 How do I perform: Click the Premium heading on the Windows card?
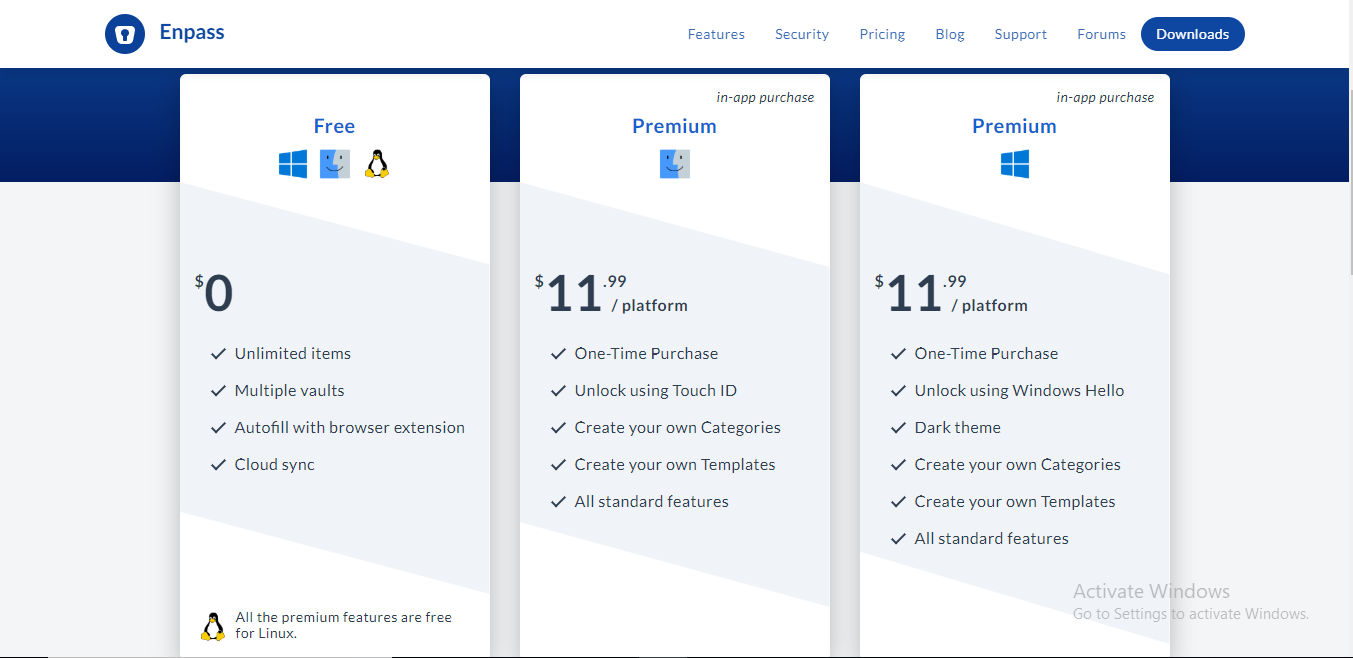1014,126
